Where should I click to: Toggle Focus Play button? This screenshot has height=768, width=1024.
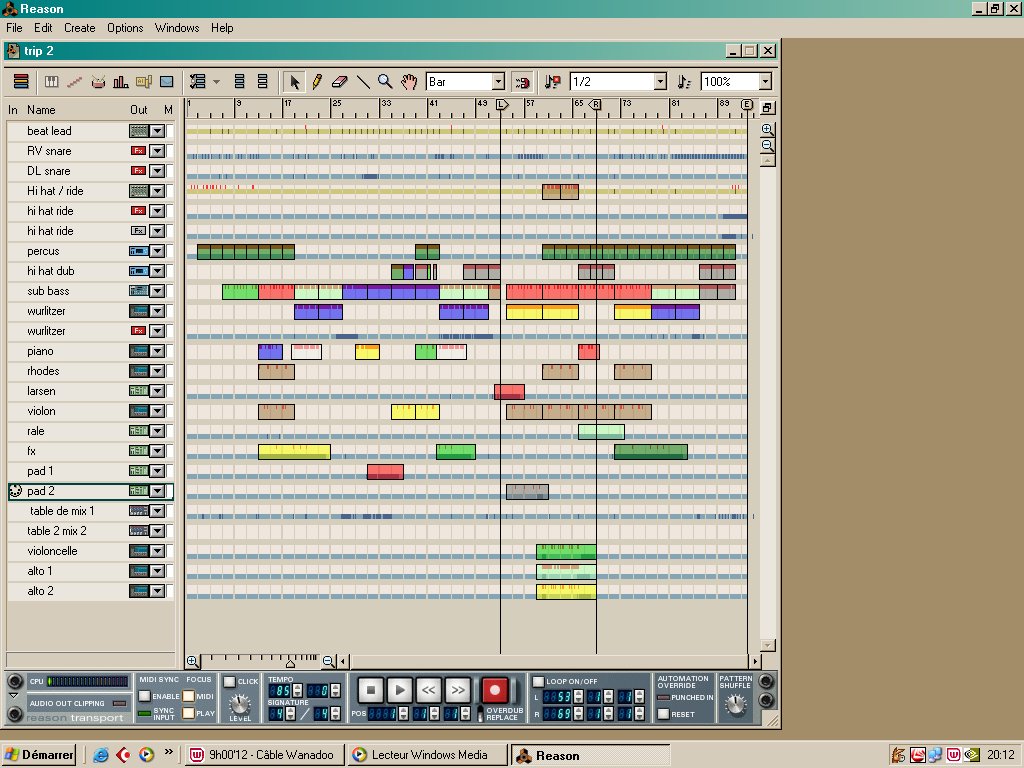[189, 713]
